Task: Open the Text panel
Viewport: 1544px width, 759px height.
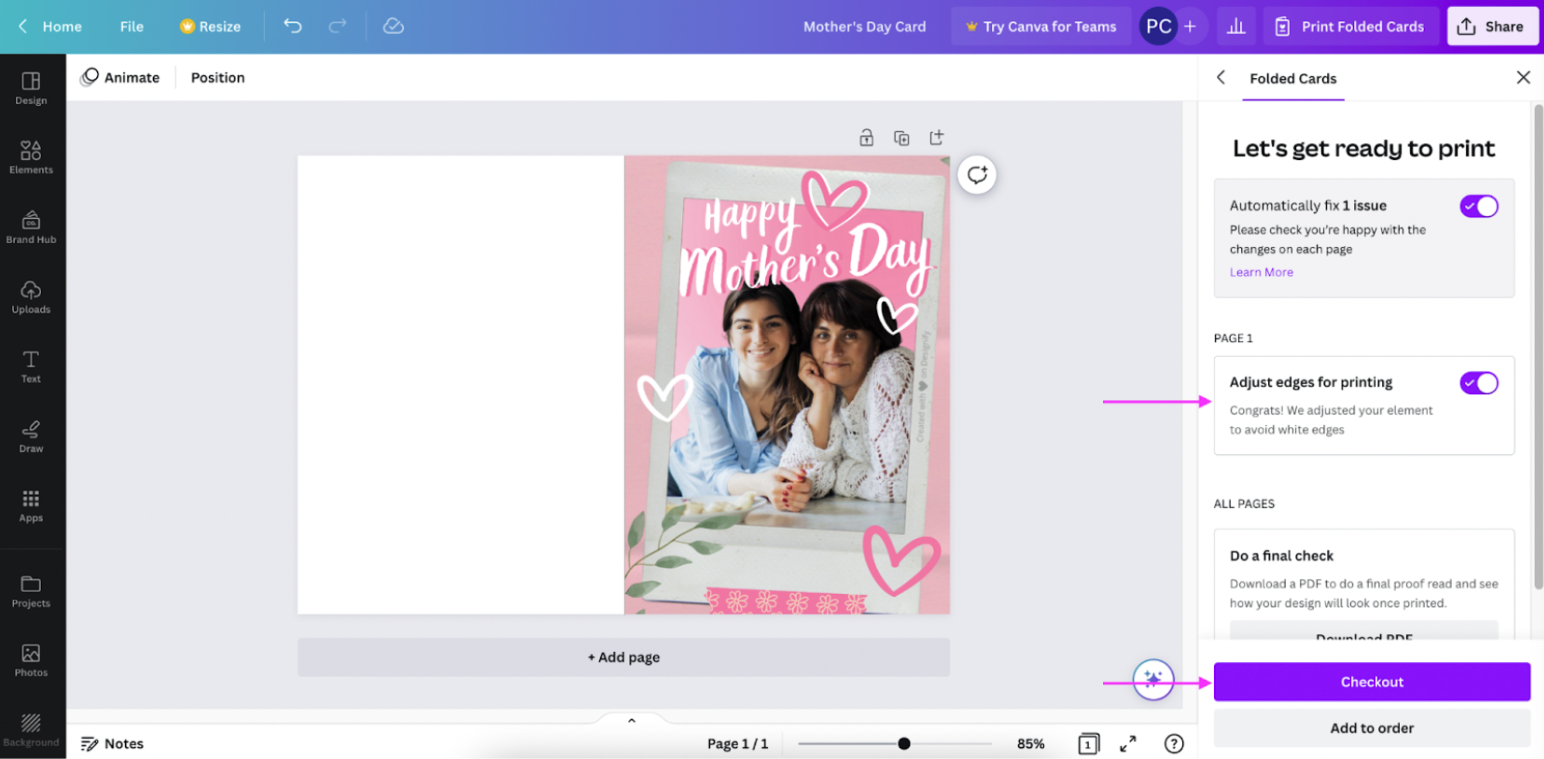Action: click(31, 366)
